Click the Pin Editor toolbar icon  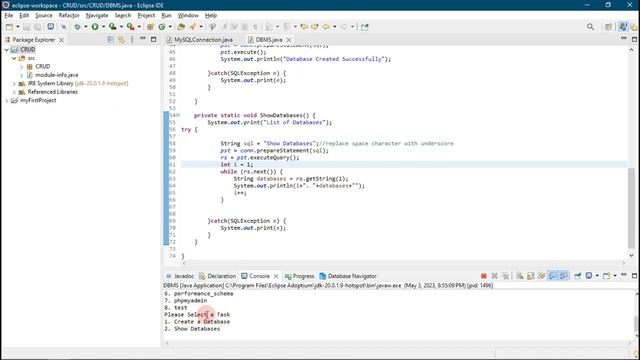pyautogui.click(x=364, y=27)
